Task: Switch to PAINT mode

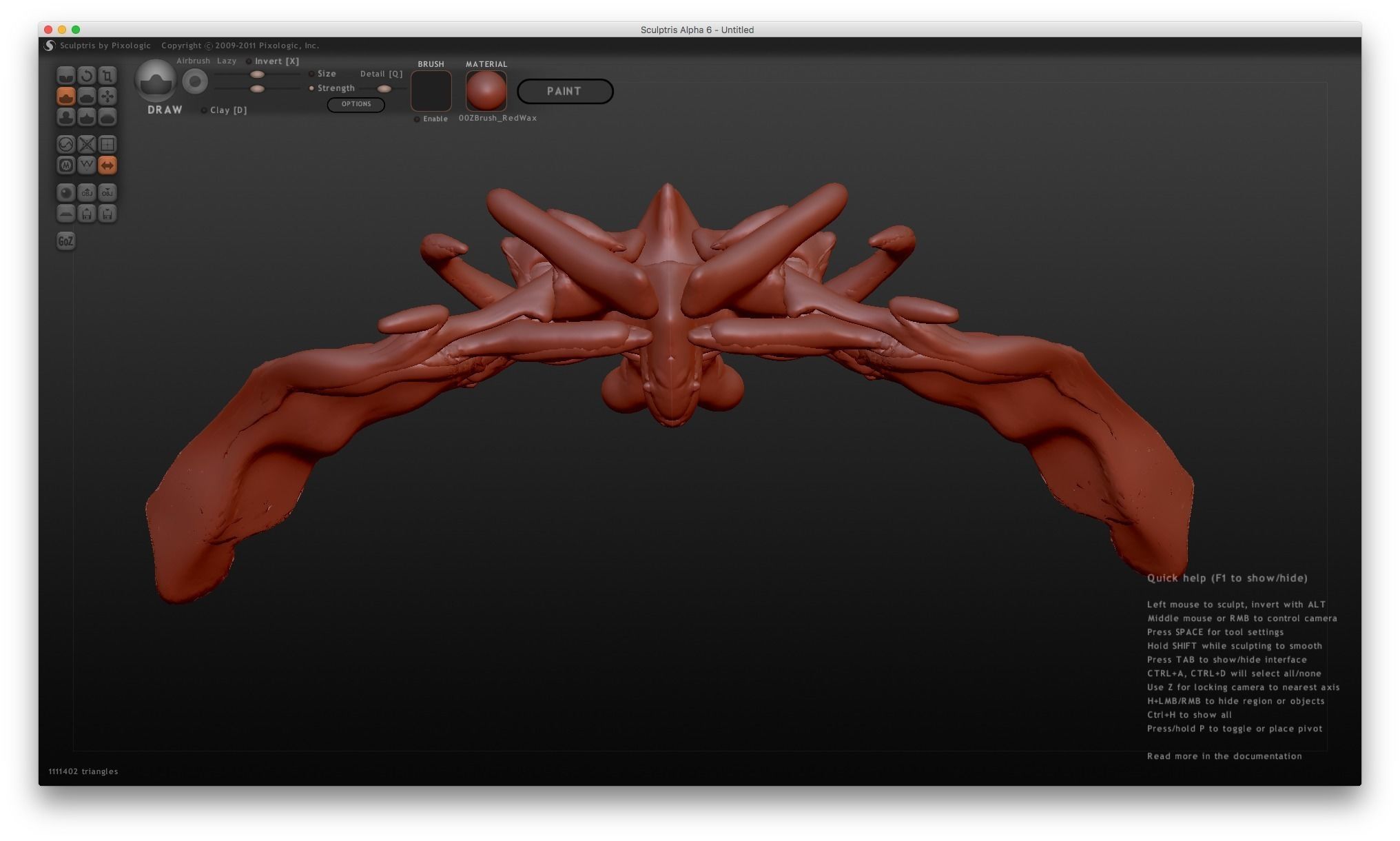Action: click(x=565, y=91)
